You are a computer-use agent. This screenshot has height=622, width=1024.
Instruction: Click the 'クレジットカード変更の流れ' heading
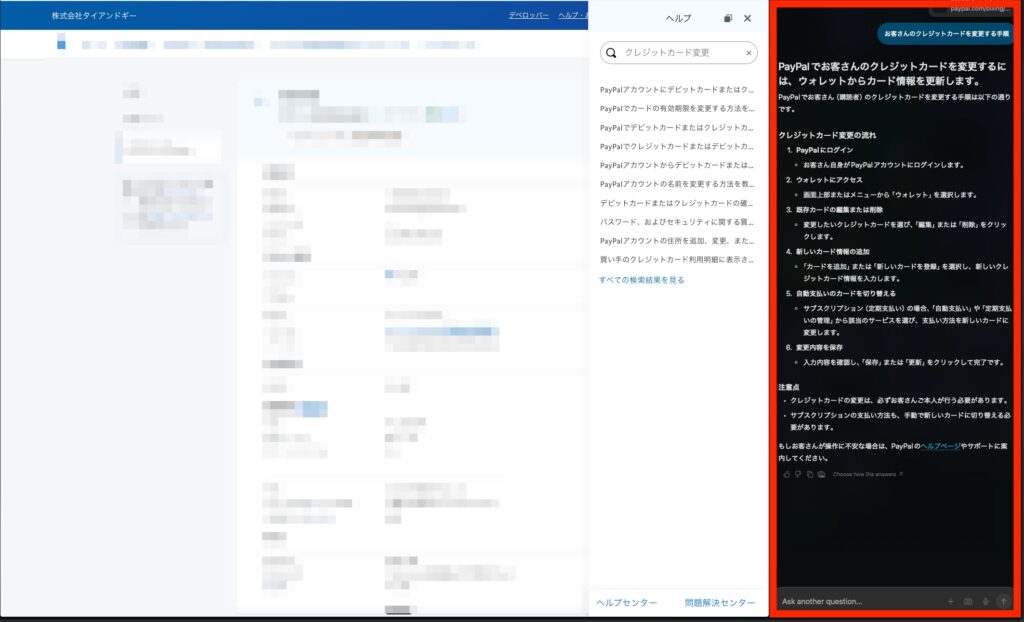point(827,135)
